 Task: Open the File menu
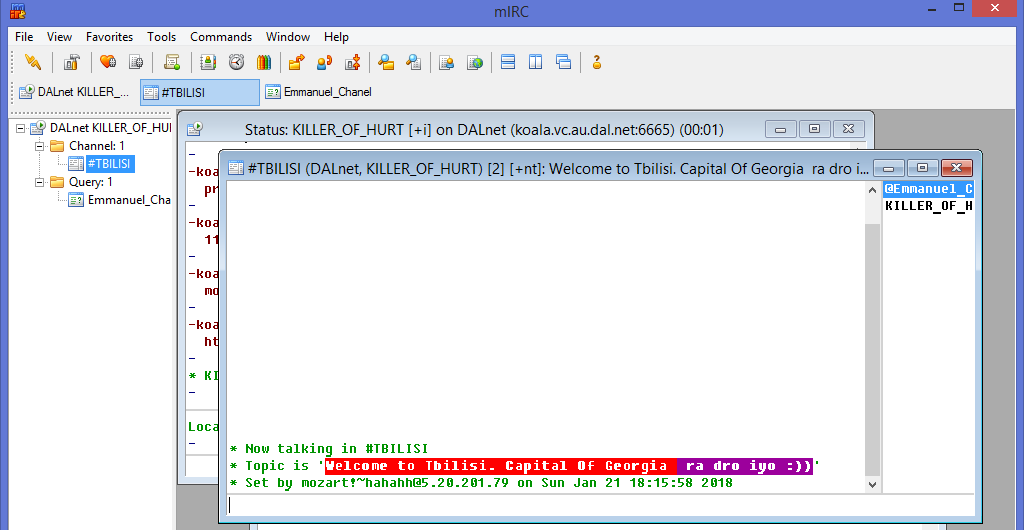coord(24,37)
